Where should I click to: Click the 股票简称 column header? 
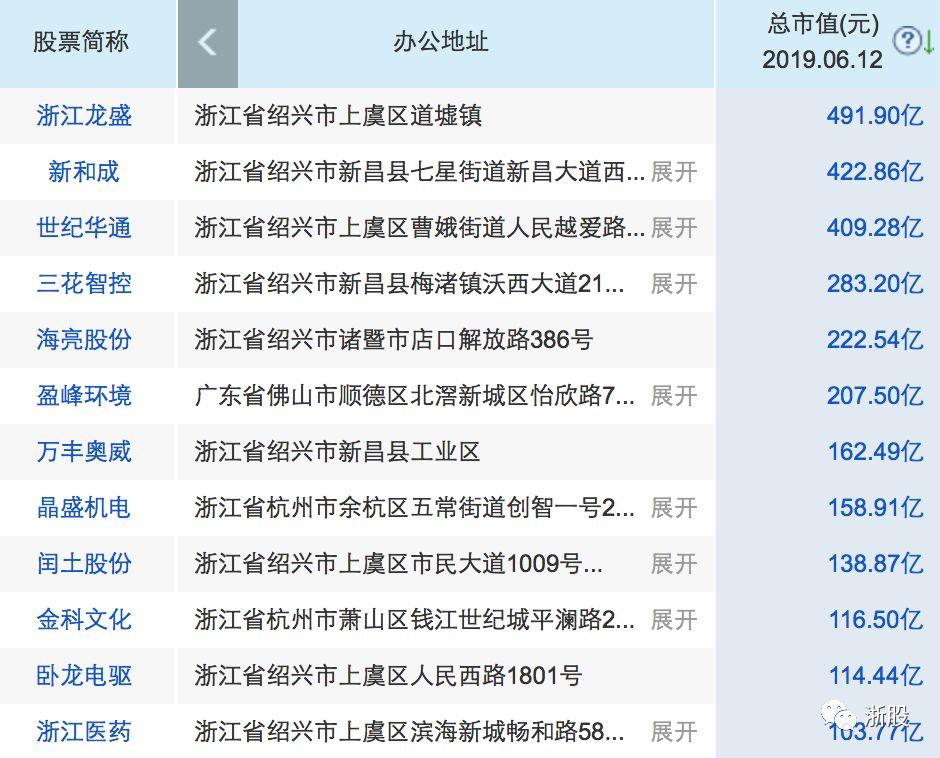pos(80,42)
